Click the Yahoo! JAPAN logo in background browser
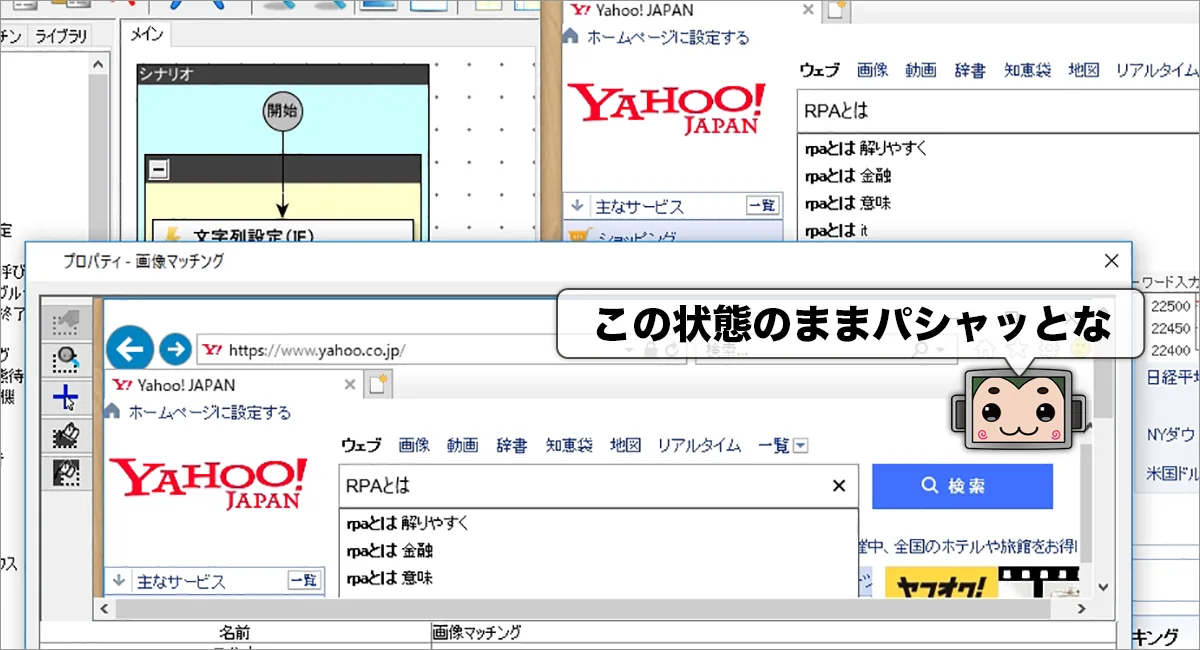Image resolution: width=1200 pixels, height=650 pixels. 666,109
